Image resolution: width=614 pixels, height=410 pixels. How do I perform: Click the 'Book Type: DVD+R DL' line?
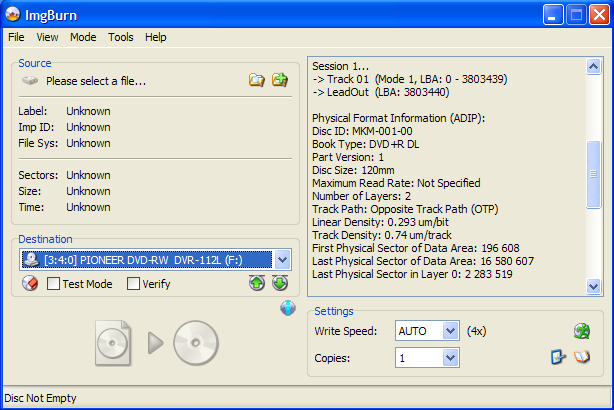pos(365,144)
